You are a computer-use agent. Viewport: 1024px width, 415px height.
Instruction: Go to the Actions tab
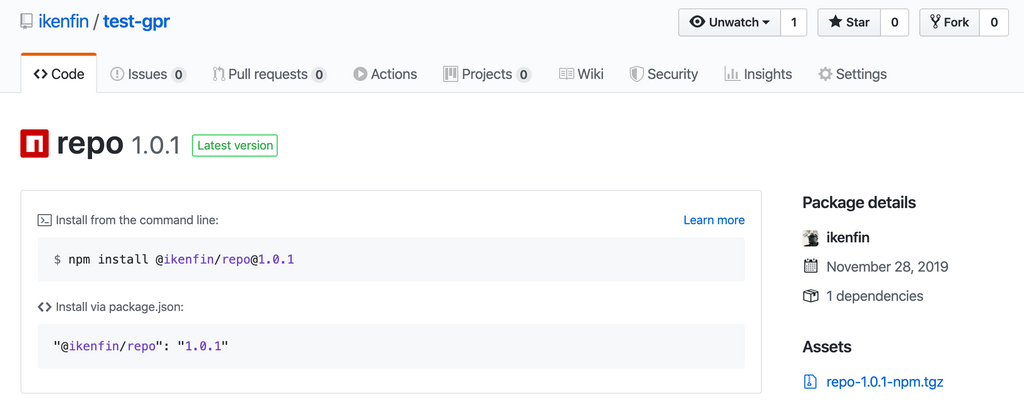pos(385,74)
